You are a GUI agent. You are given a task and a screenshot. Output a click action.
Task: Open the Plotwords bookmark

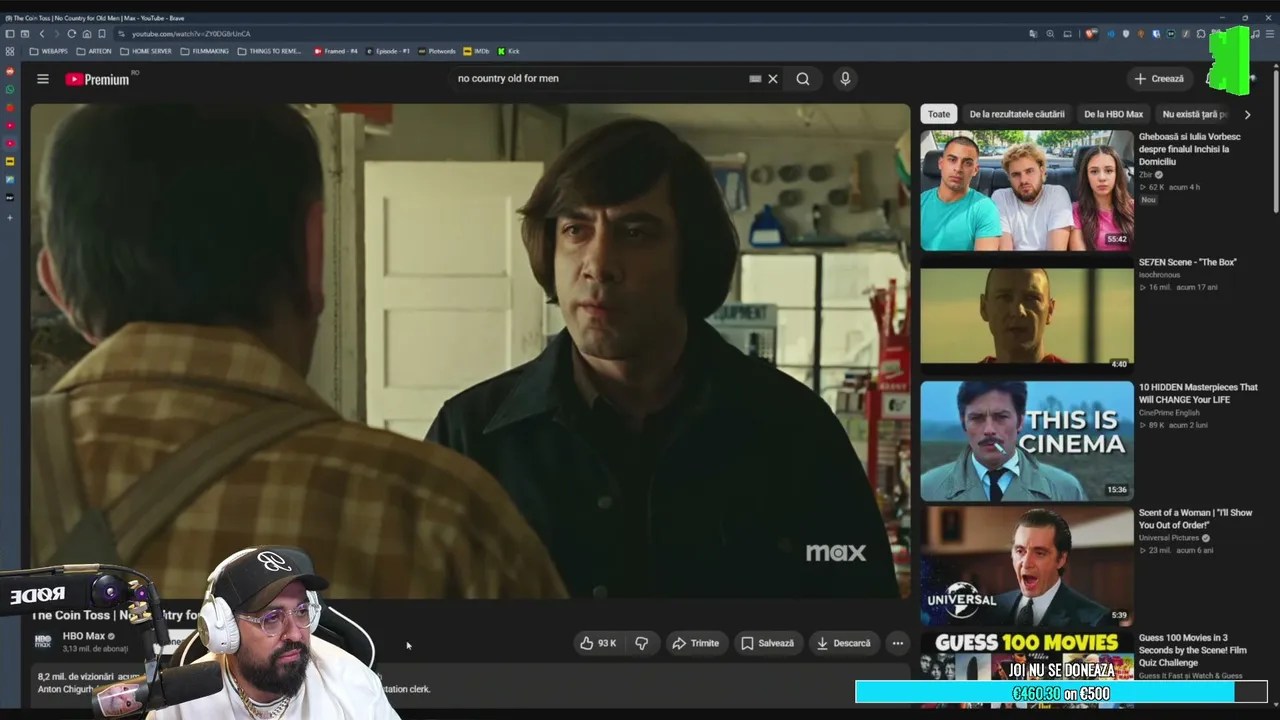pyautogui.click(x=437, y=51)
